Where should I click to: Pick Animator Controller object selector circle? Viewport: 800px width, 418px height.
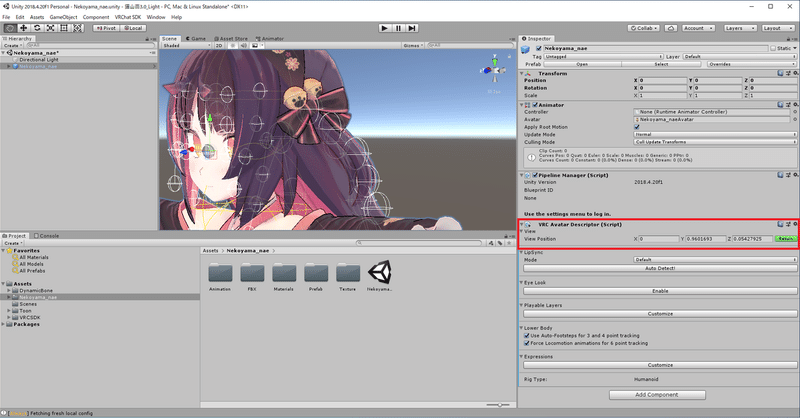[795, 112]
